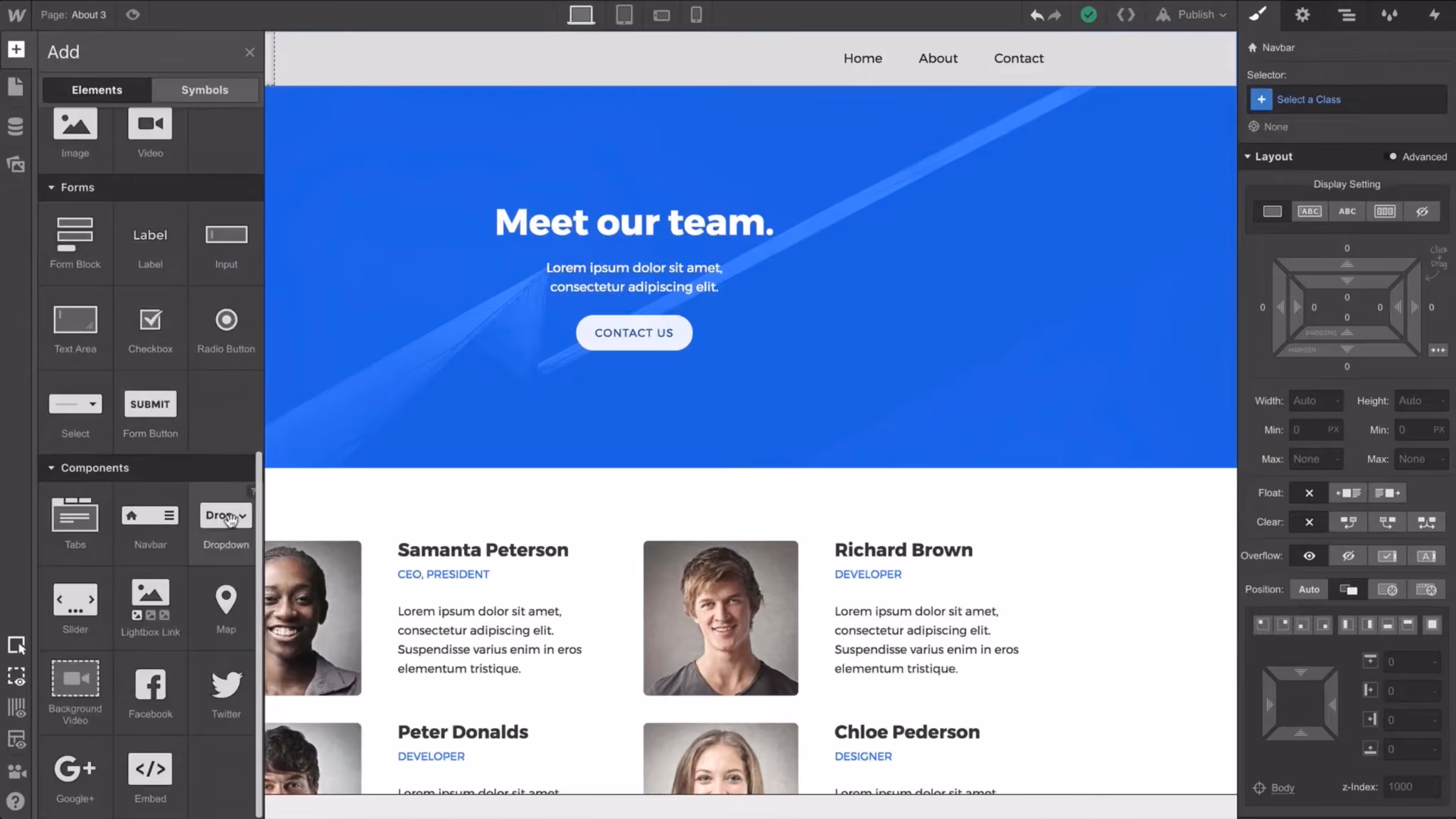Switch to tablet viewport

(x=624, y=14)
